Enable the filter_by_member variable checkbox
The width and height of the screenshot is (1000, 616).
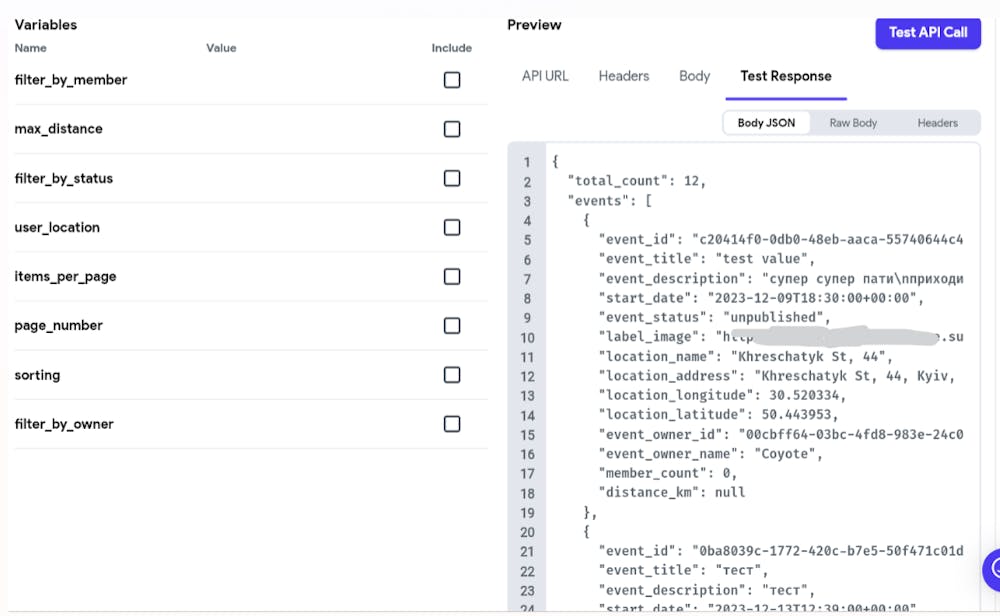pos(451,80)
